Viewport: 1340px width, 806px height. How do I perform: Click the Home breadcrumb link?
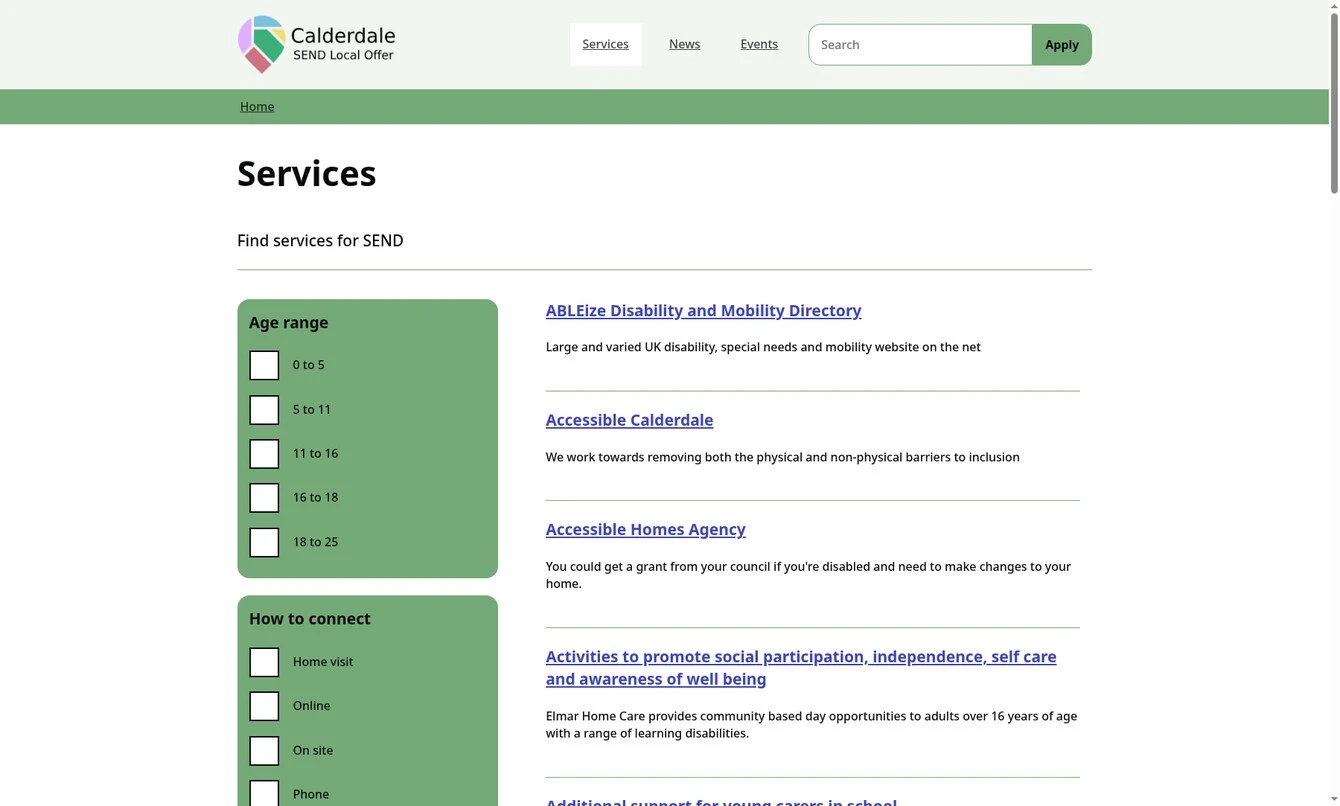257,107
